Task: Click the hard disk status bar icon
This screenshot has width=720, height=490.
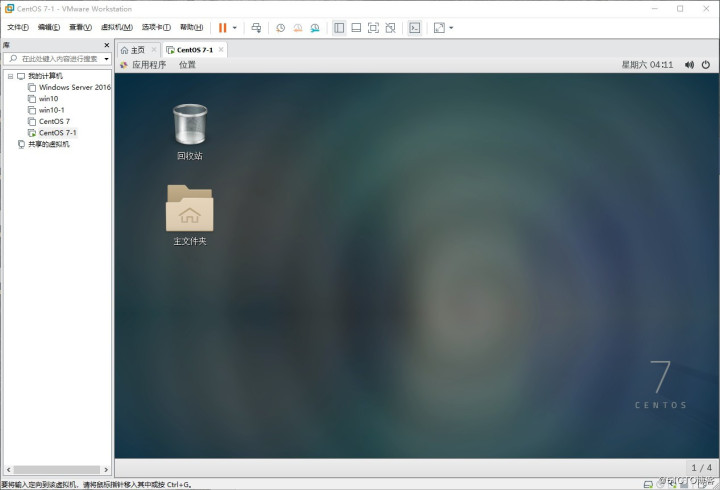Action: click(x=648, y=484)
